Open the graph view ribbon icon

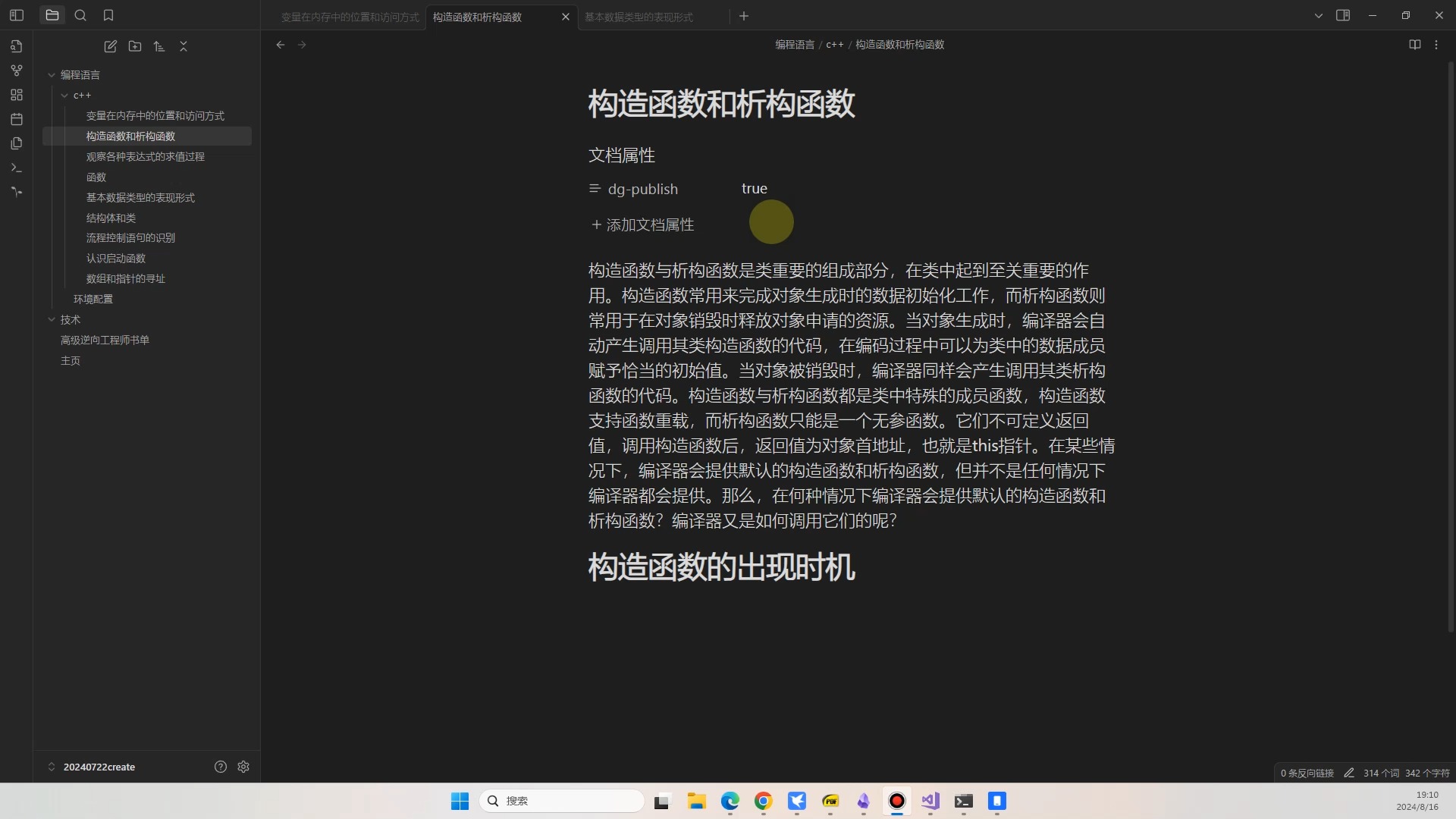(x=17, y=71)
